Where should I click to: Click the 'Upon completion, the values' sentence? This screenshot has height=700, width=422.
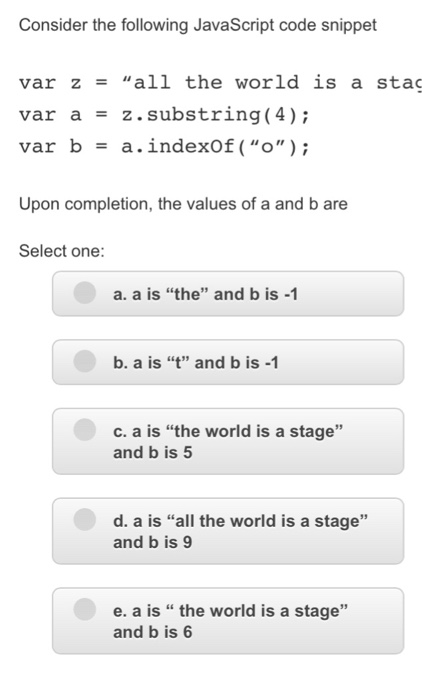pyautogui.click(x=183, y=204)
